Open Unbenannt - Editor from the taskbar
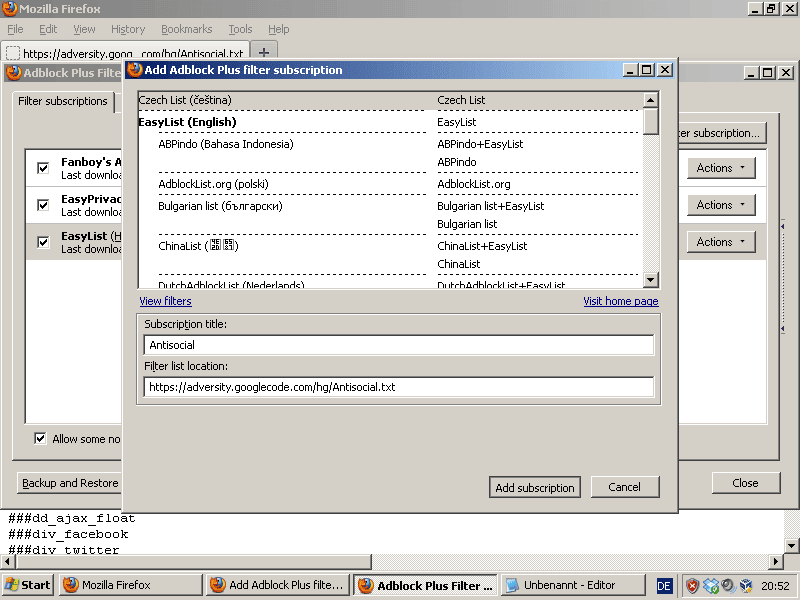This screenshot has width=800, height=600. coord(573,585)
